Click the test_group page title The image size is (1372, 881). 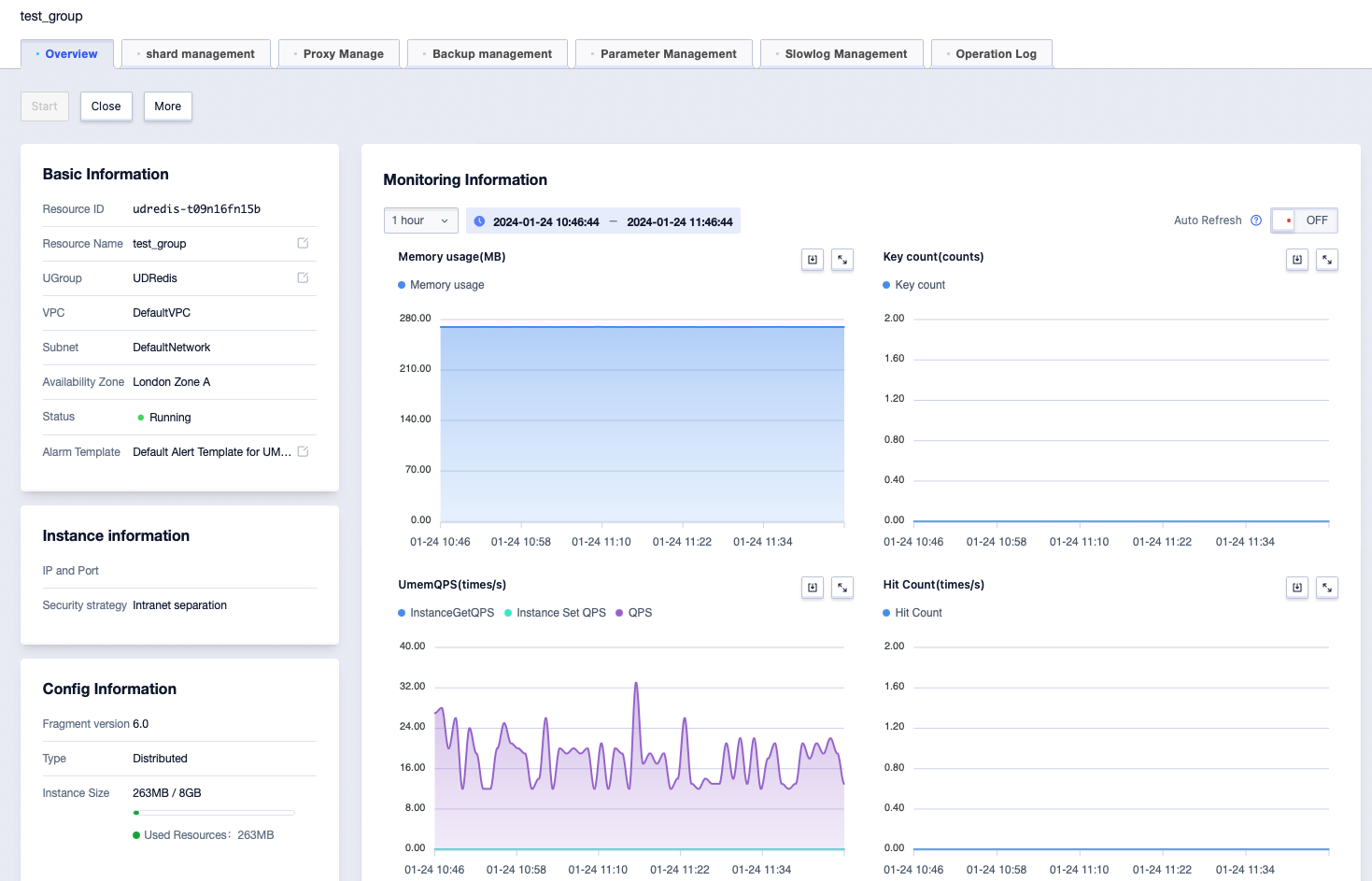tap(51, 16)
